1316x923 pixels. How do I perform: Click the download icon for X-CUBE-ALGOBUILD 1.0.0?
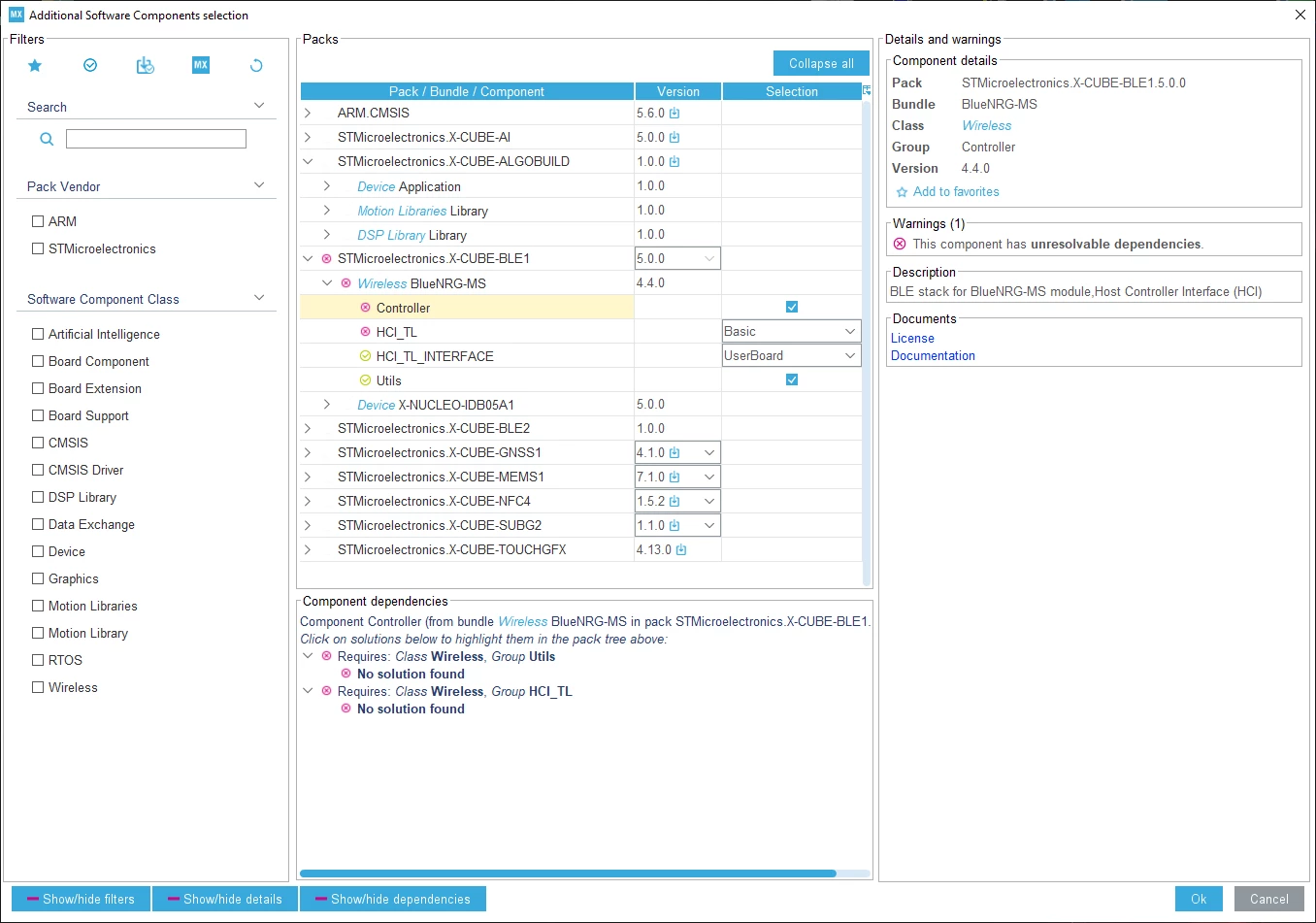pyautogui.click(x=674, y=162)
